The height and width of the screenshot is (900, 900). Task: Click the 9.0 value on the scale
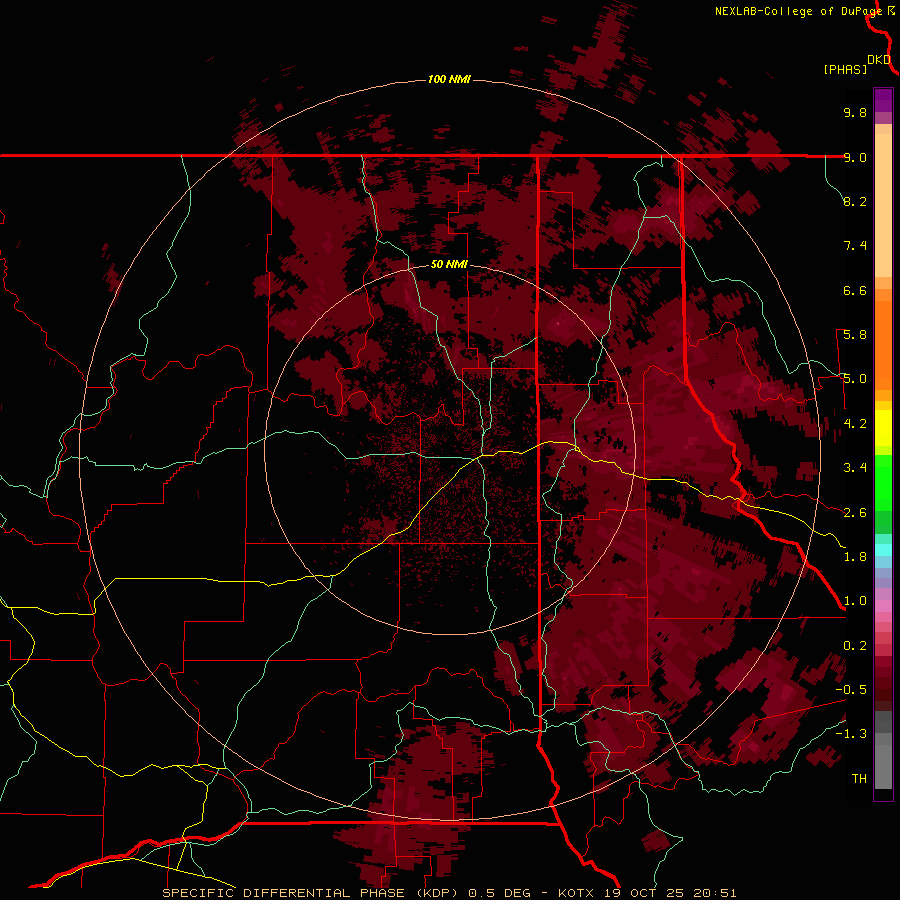tap(855, 157)
